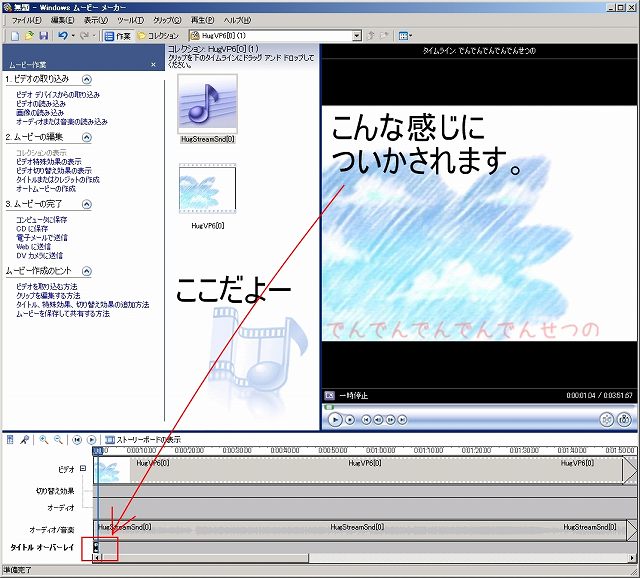Start preview with the round Play button

click(x=335, y=420)
